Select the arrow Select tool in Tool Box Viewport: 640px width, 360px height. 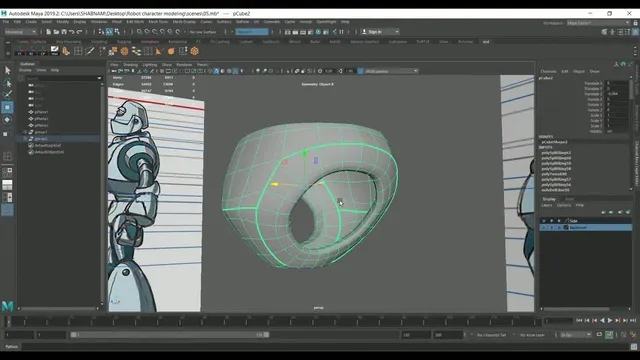[7, 70]
